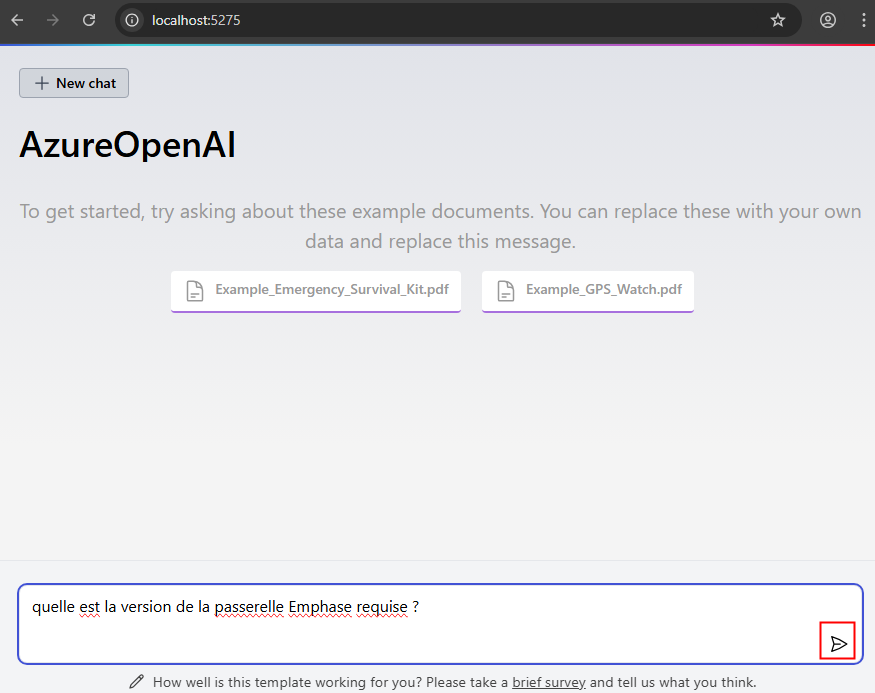
Task: Open the browser profile account icon
Action: [x=828, y=20]
